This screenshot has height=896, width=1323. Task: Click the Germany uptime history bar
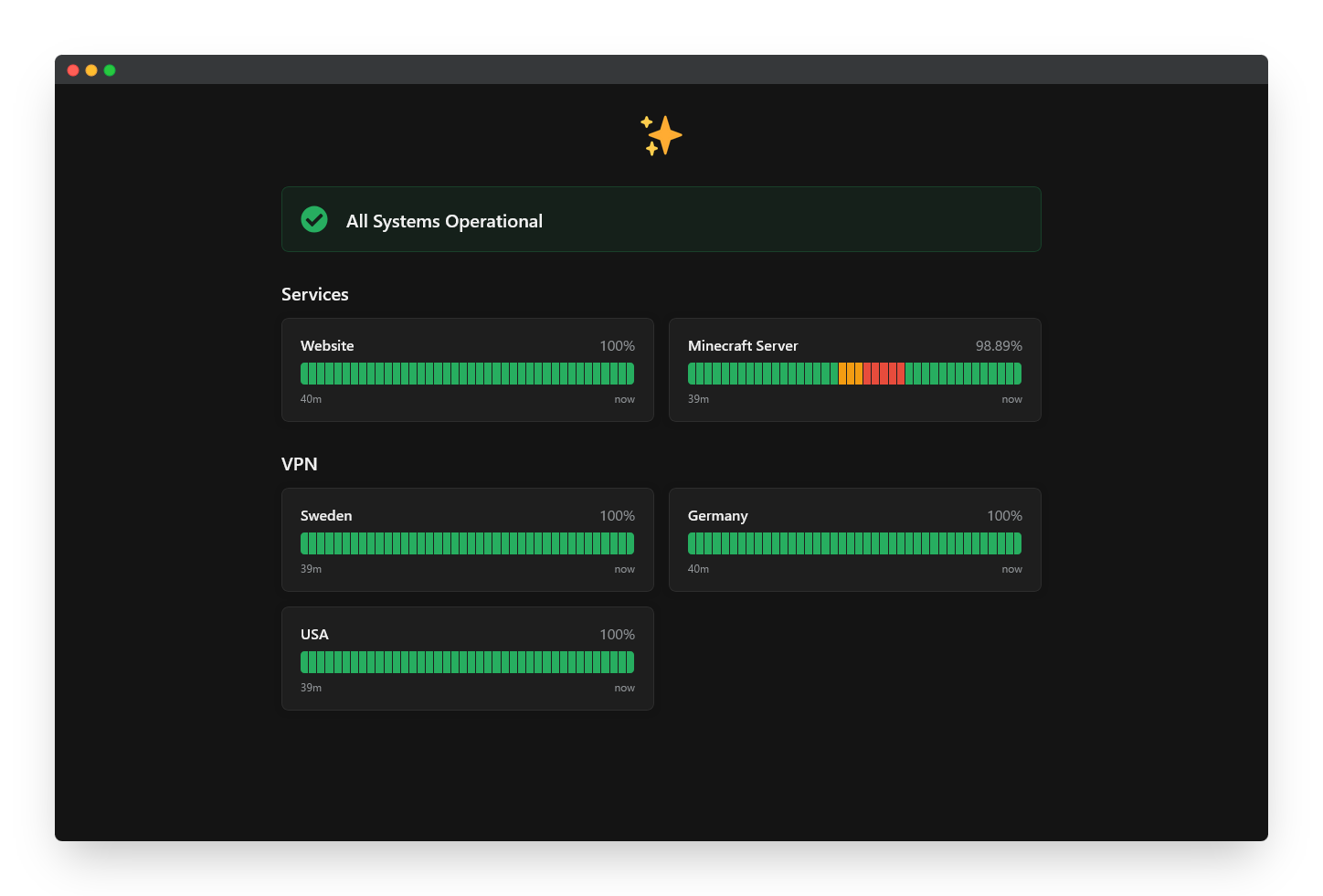[x=854, y=543]
